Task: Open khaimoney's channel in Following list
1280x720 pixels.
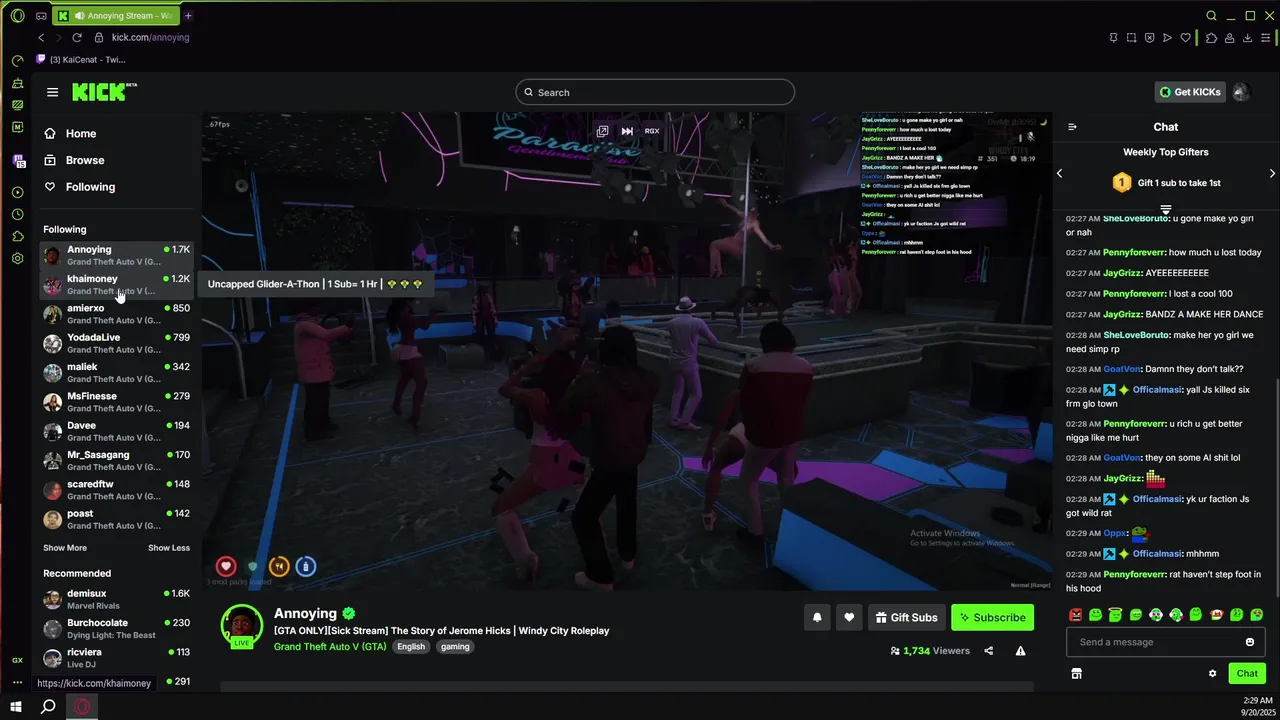Action: click(x=117, y=285)
